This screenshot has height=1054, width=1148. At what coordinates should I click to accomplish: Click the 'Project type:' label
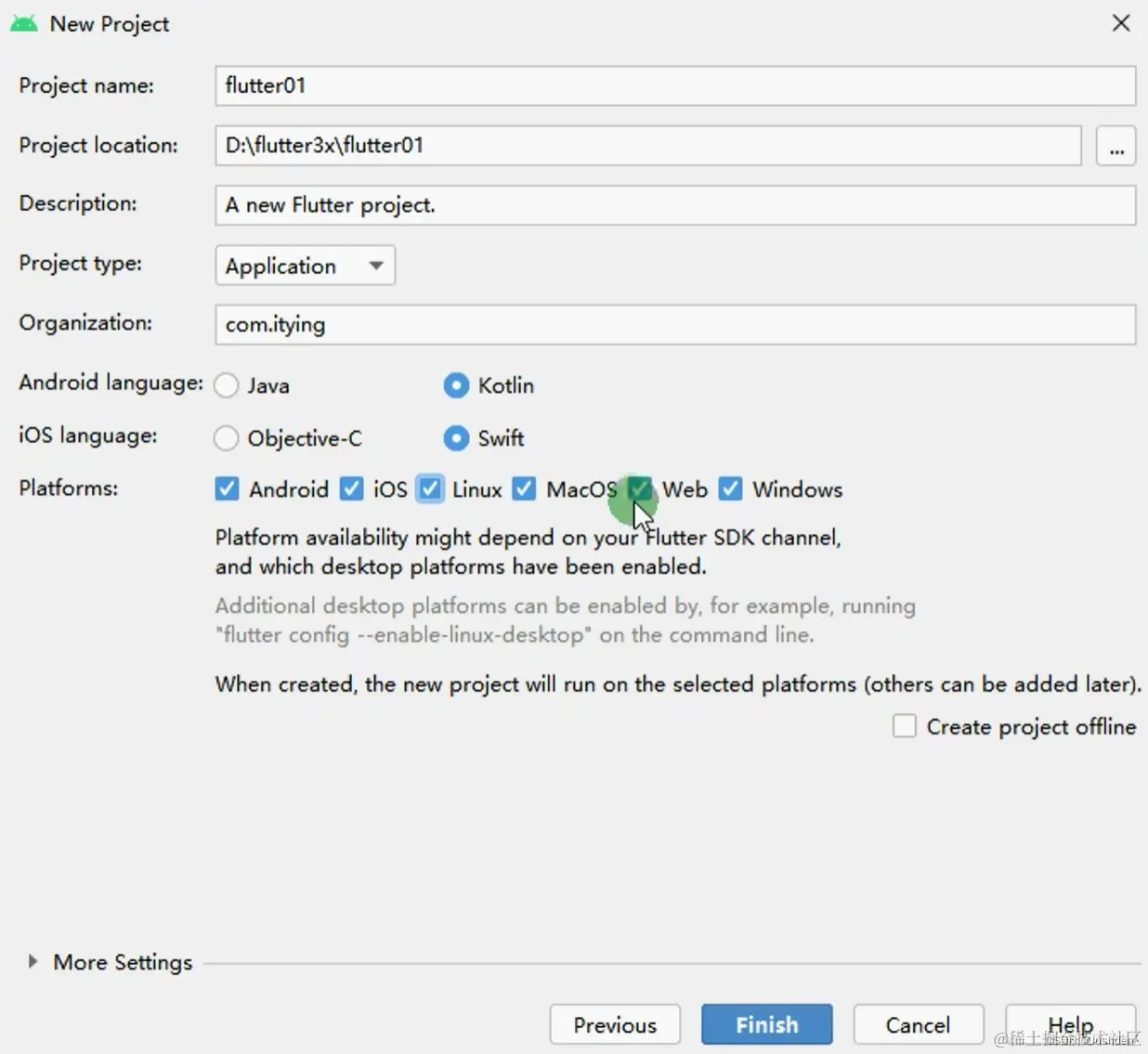pyautogui.click(x=81, y=264)
